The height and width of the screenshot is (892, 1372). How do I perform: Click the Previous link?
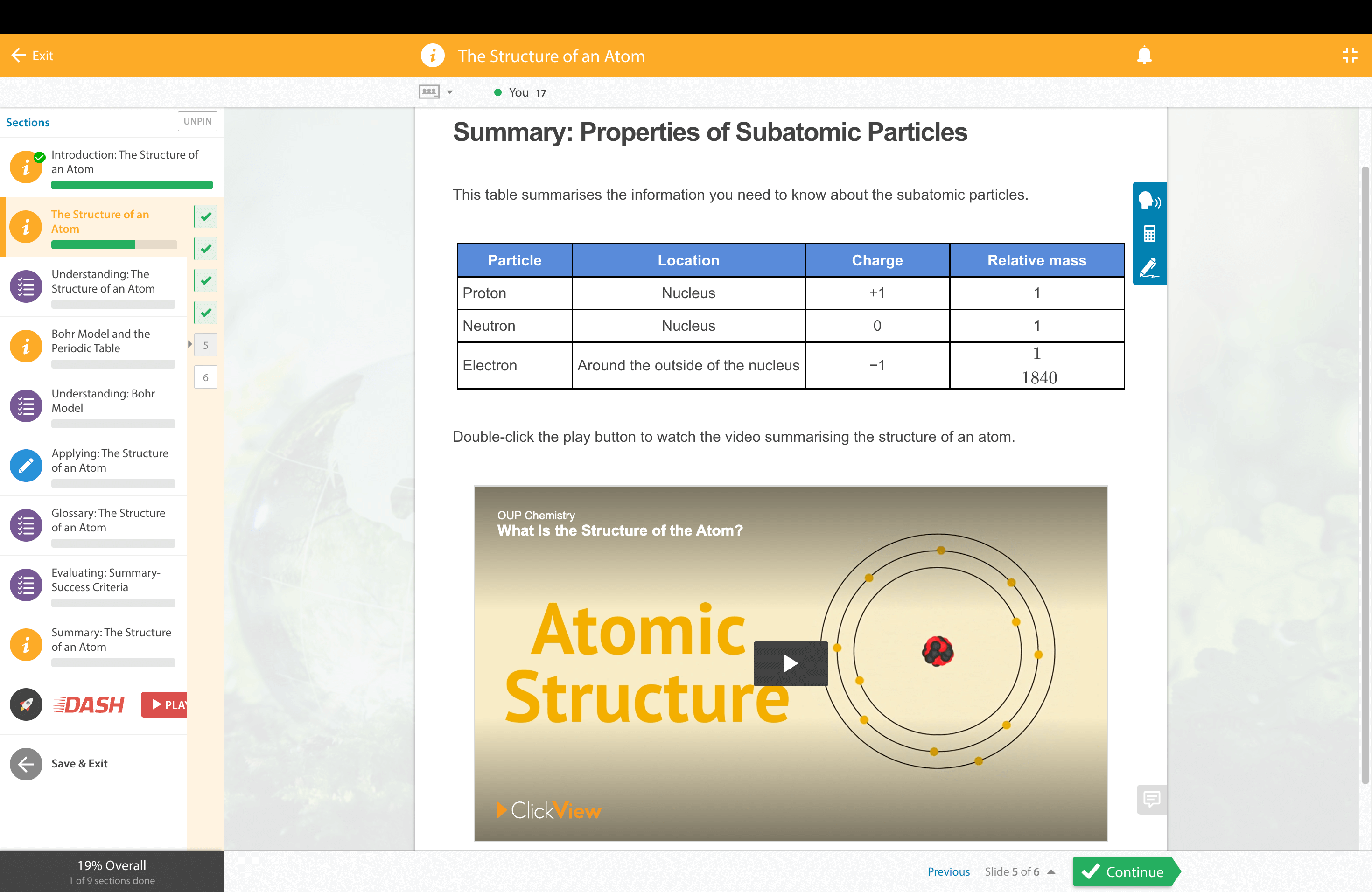point(948,872)
